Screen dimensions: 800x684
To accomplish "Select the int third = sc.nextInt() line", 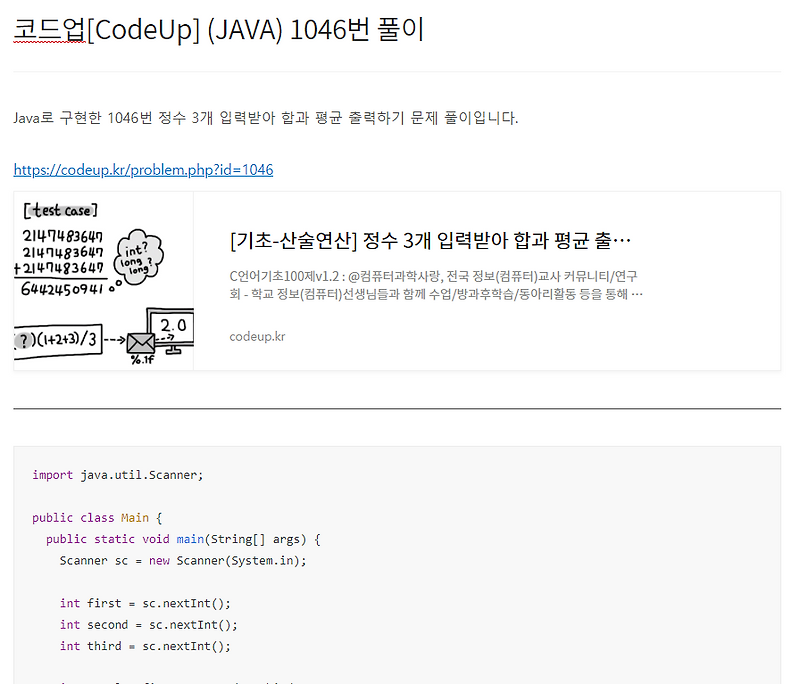I will click(x=150, y=645).
